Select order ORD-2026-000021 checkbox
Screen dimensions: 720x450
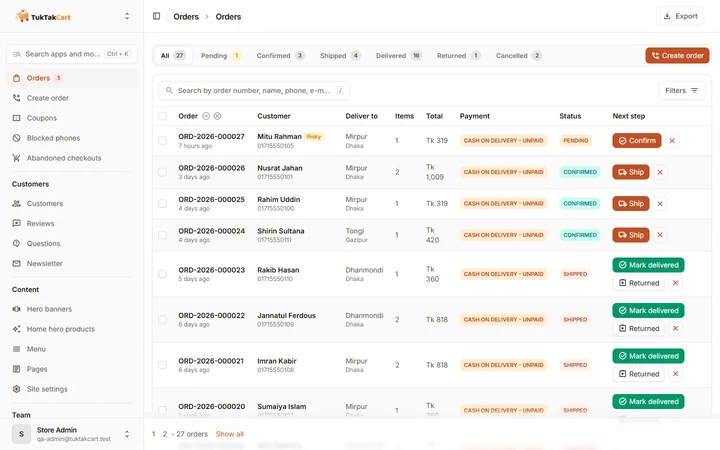click(163, 365)
